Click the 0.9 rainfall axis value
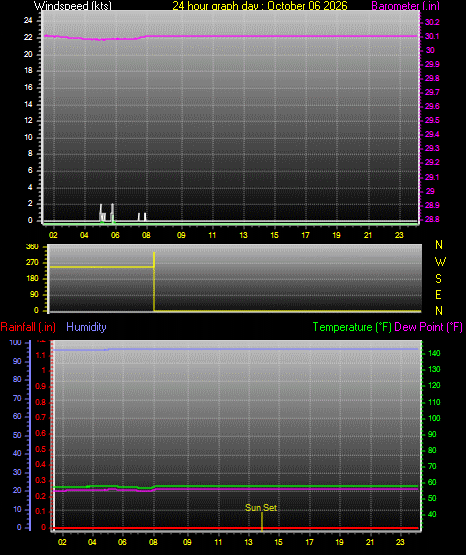The image size is (466, 555). pos(41,386)
